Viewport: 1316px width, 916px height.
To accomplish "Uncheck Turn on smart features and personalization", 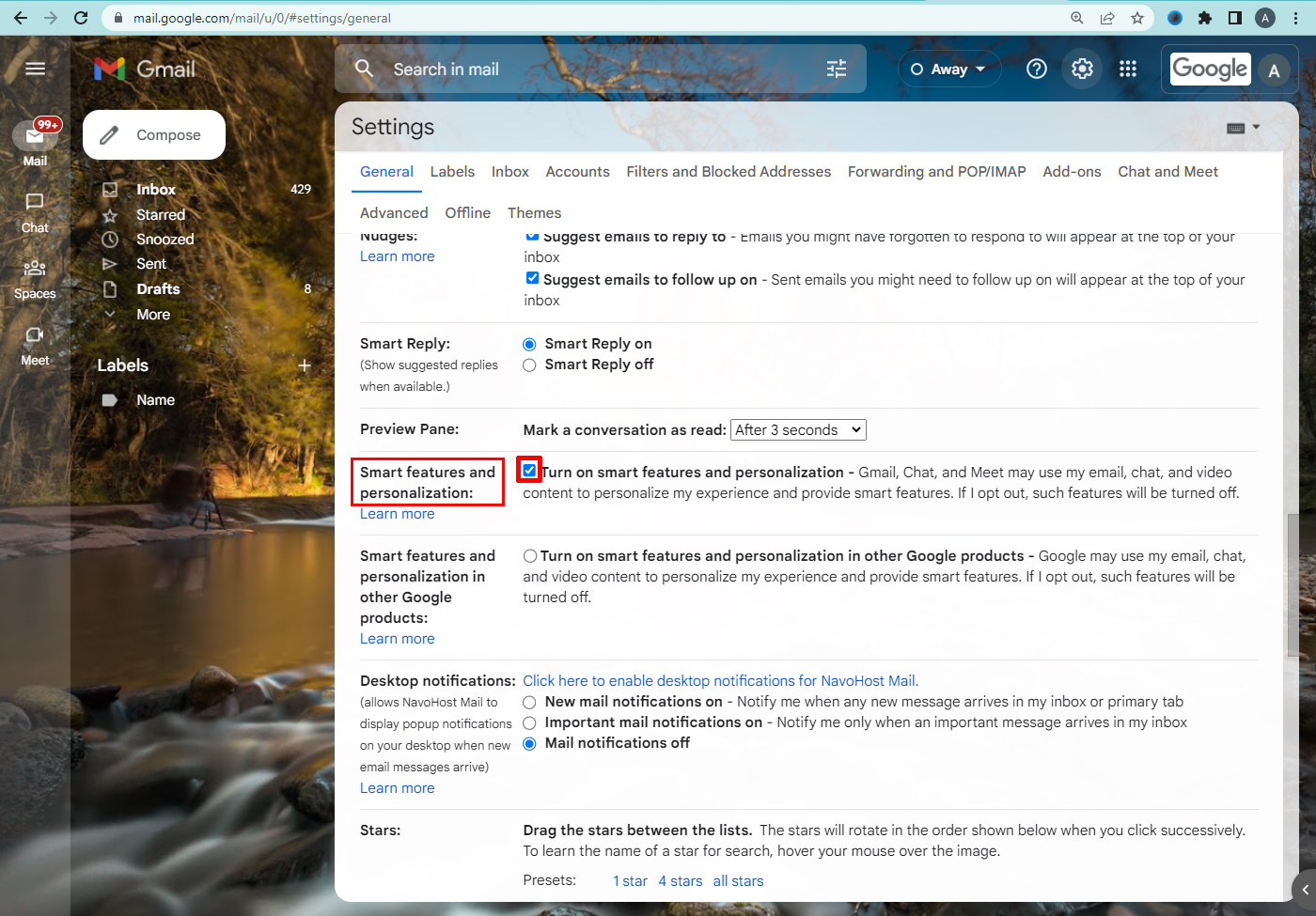I will tap(530, 471).
